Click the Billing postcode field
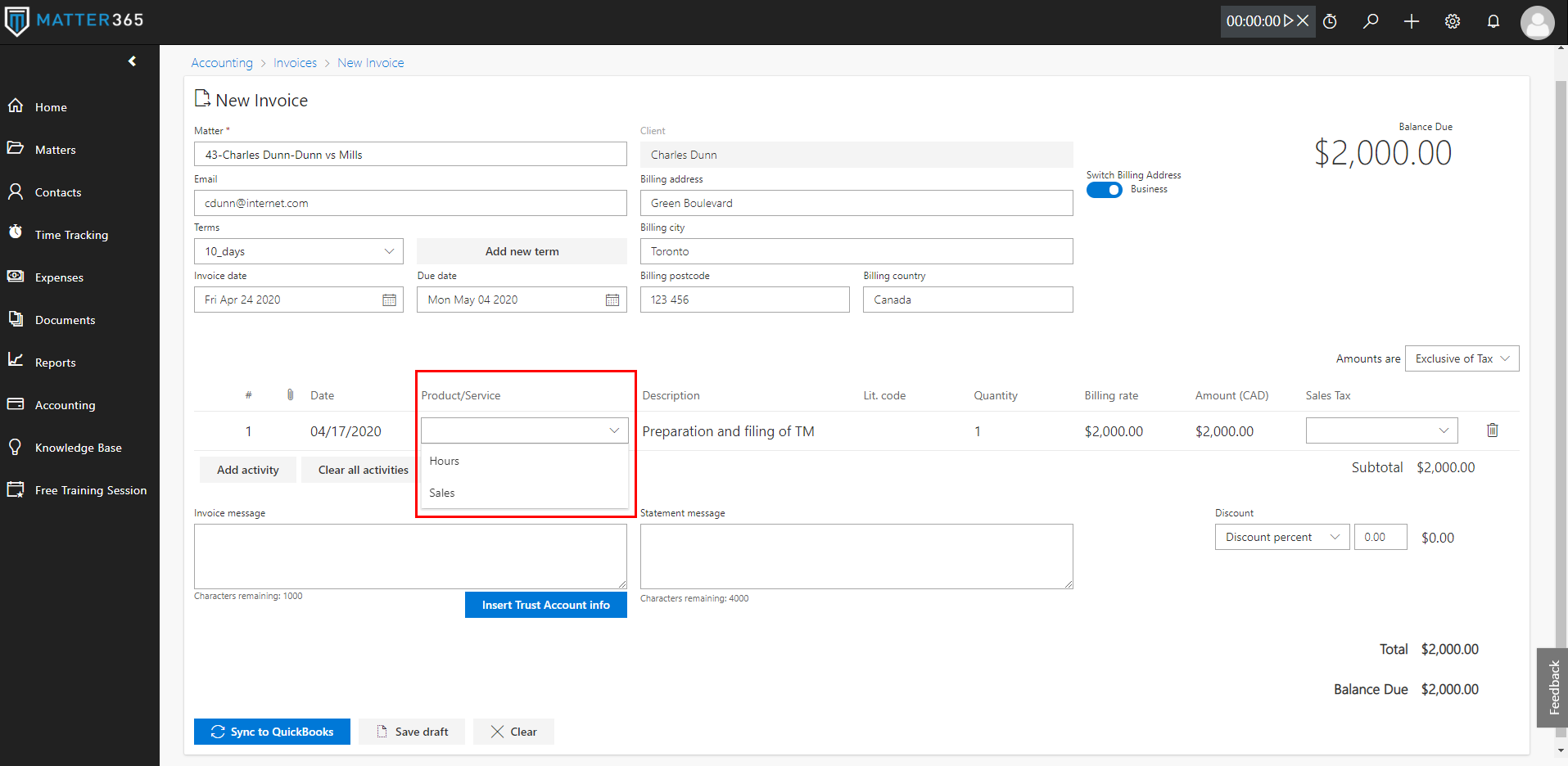Screen dimensions: 1568x766 (745, 300)
